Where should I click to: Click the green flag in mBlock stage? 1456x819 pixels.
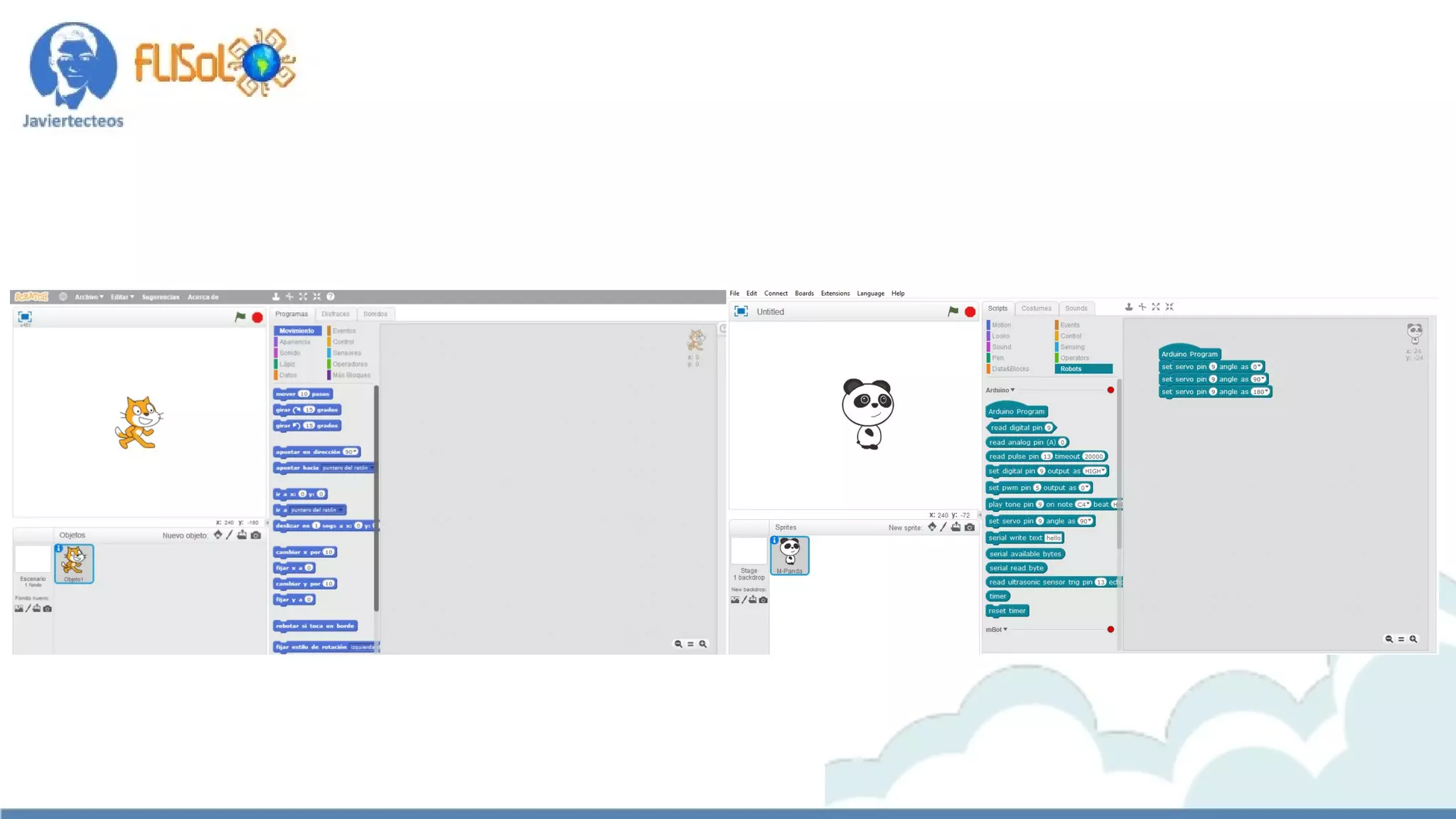point(953,311)
